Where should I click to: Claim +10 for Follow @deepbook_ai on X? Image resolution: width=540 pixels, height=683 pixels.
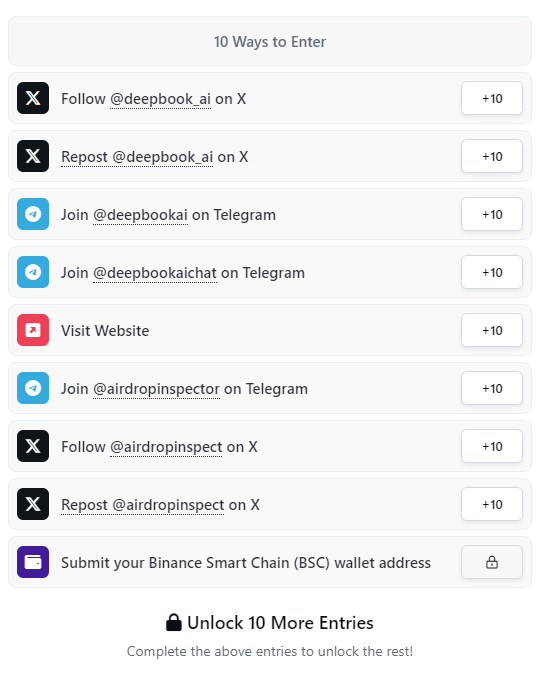[492, 98]
